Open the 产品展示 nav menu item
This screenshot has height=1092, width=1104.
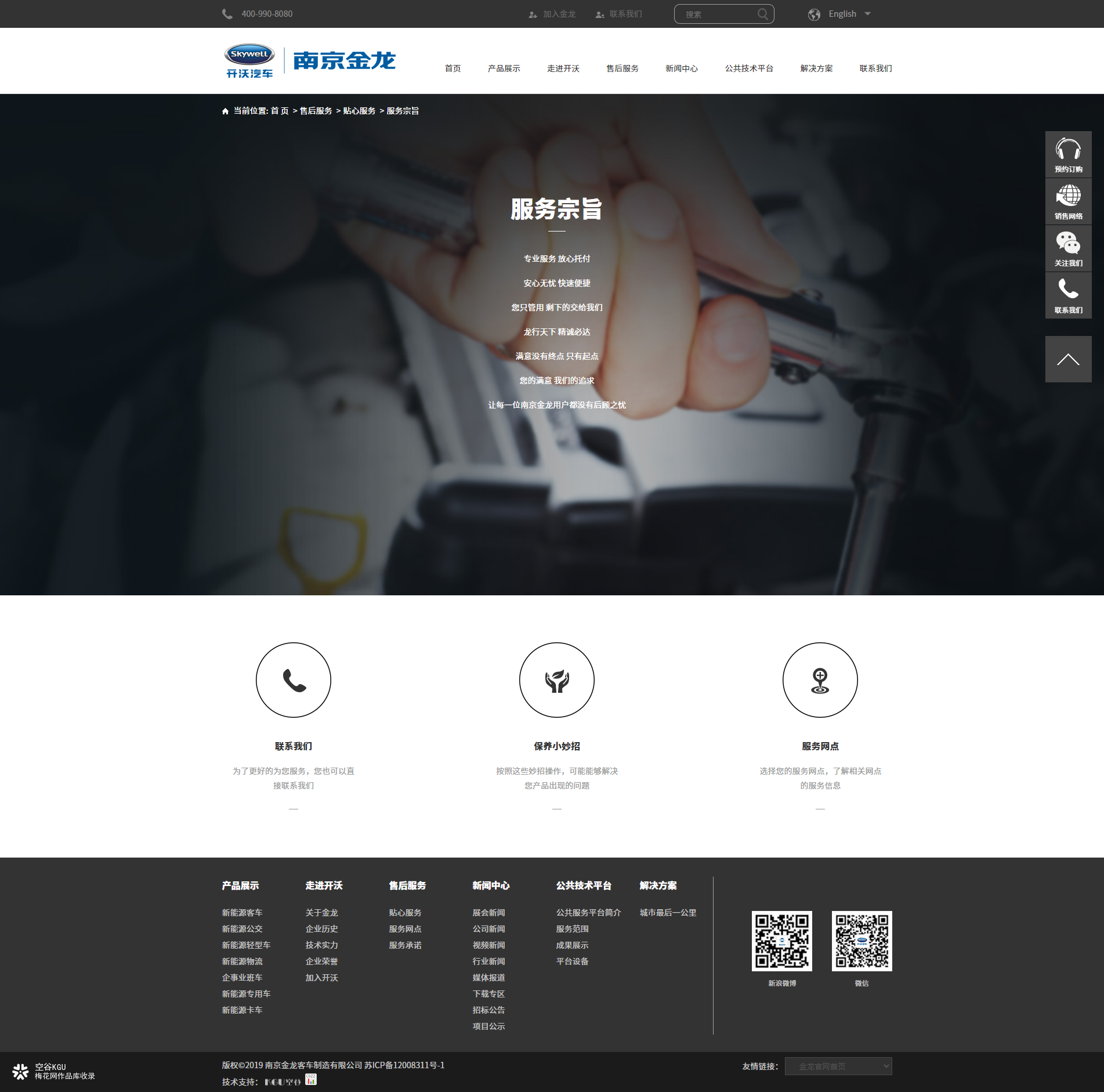[x=504, y=68]
